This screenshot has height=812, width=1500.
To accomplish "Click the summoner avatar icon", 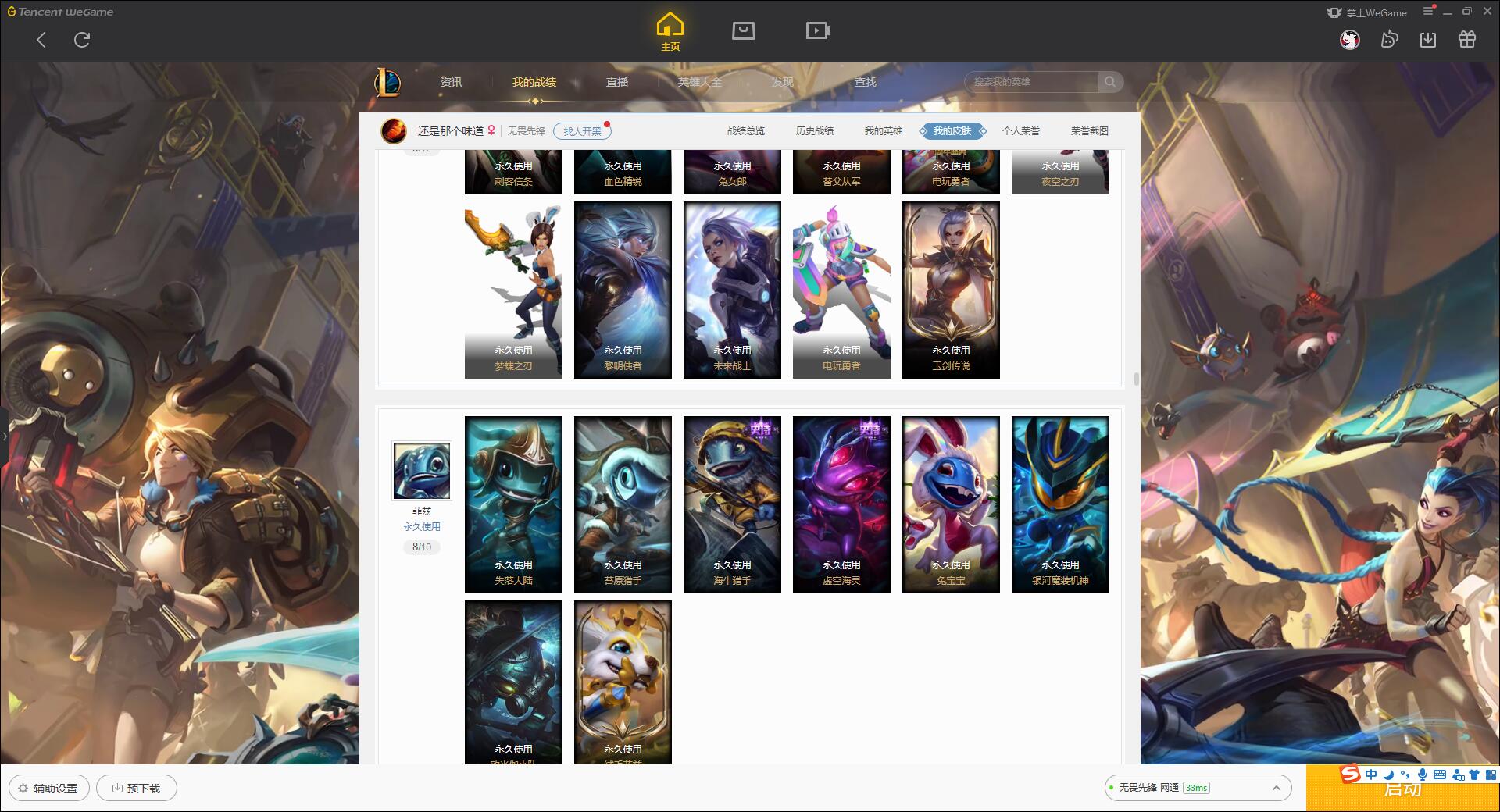I will (x=394, y=131).
